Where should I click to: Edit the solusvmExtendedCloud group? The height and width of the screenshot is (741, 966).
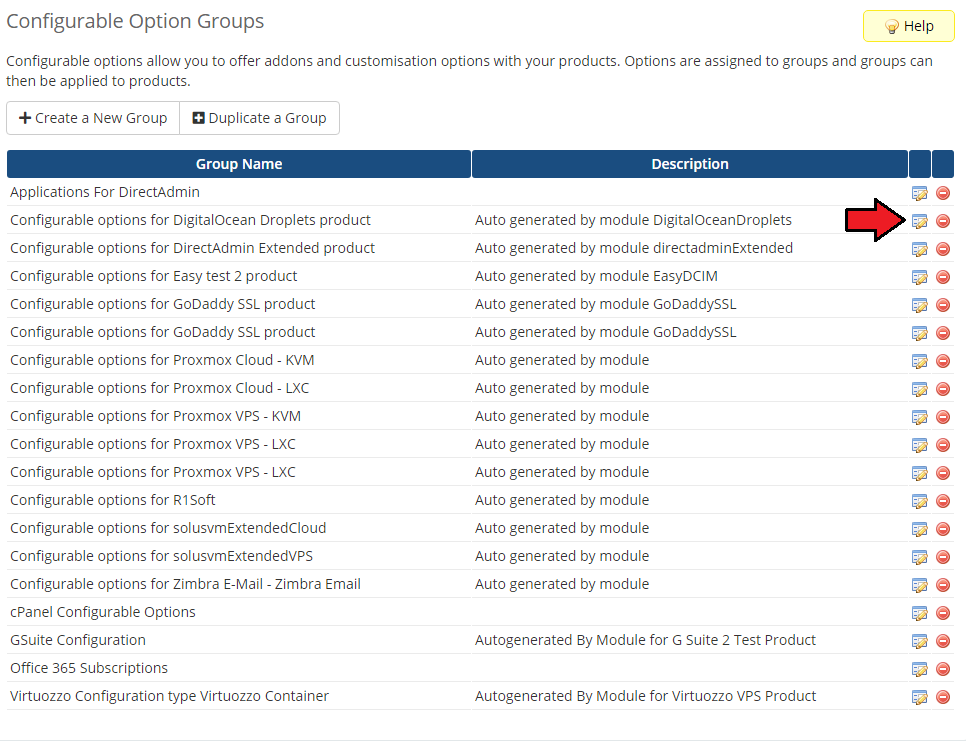(x=920, y=529)
